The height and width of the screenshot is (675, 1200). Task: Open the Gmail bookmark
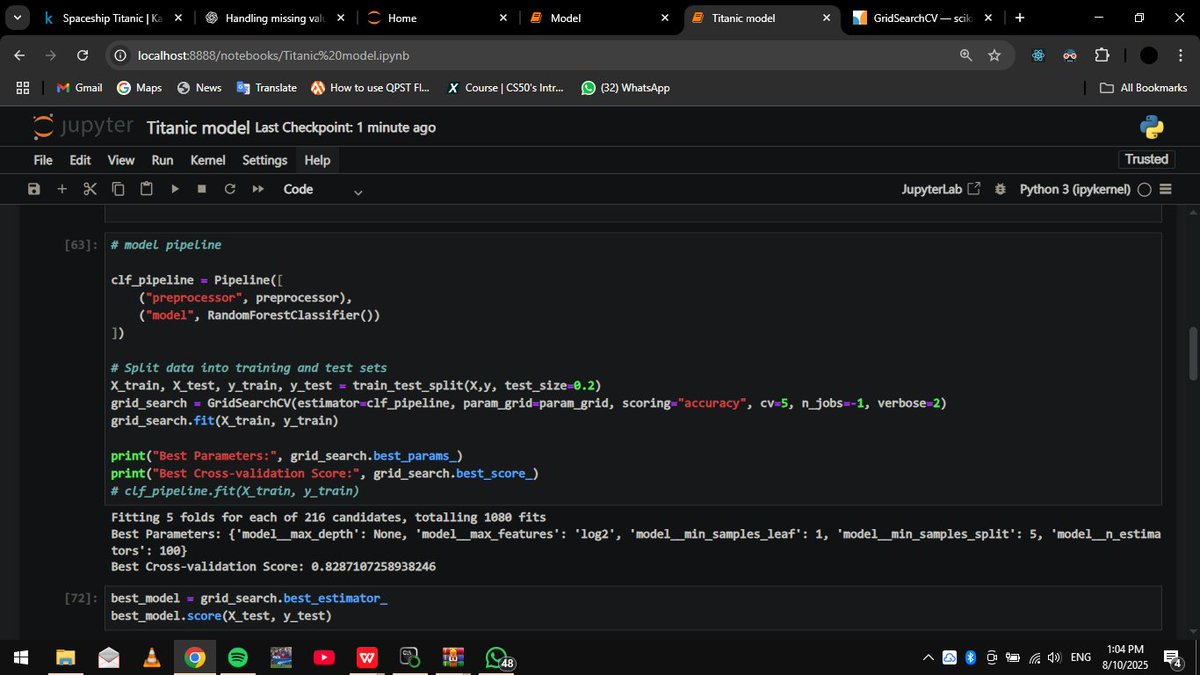click(79, 88)
